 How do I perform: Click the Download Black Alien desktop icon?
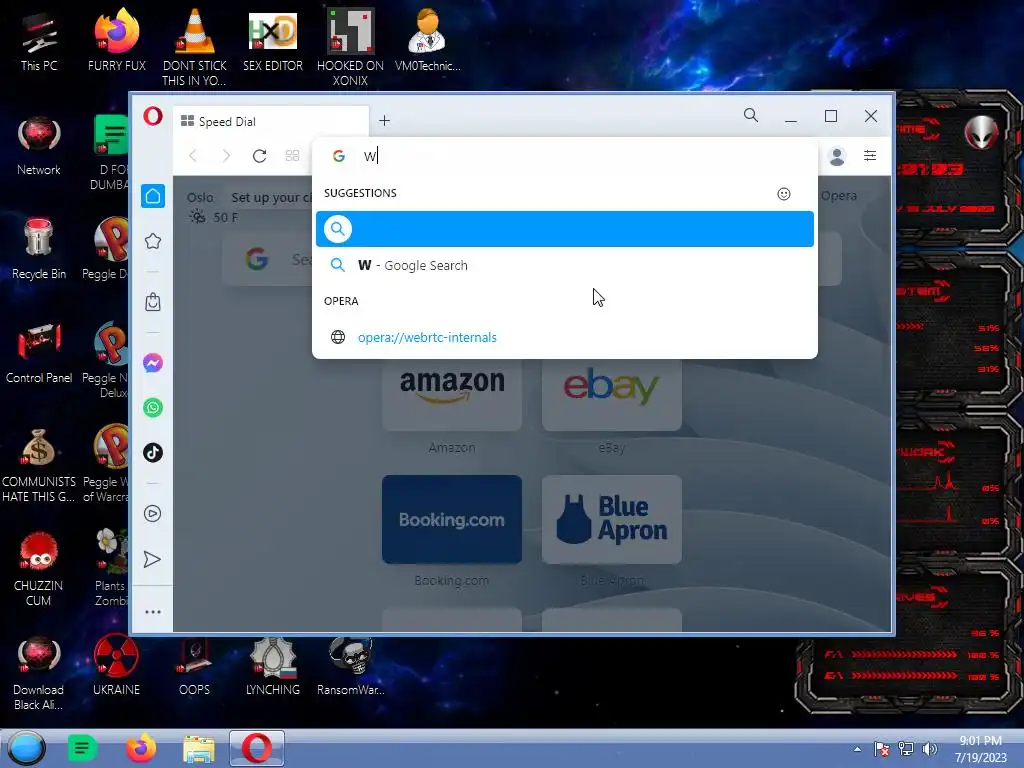[x=39, y=673]
